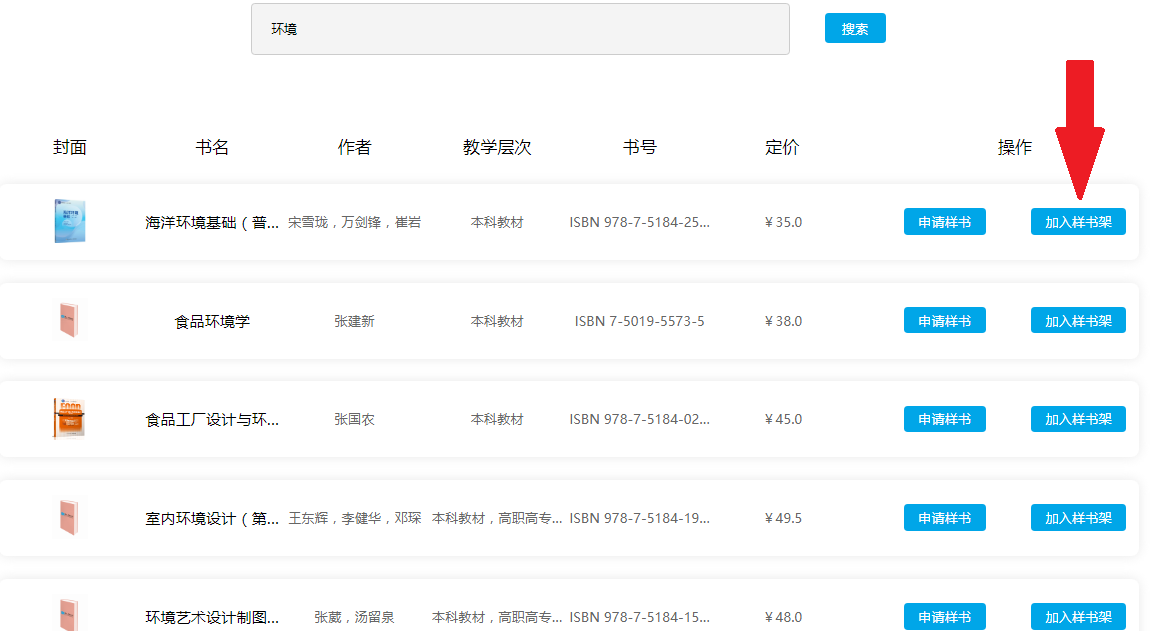Open the 食品环境学 book title

pos(212,321)
